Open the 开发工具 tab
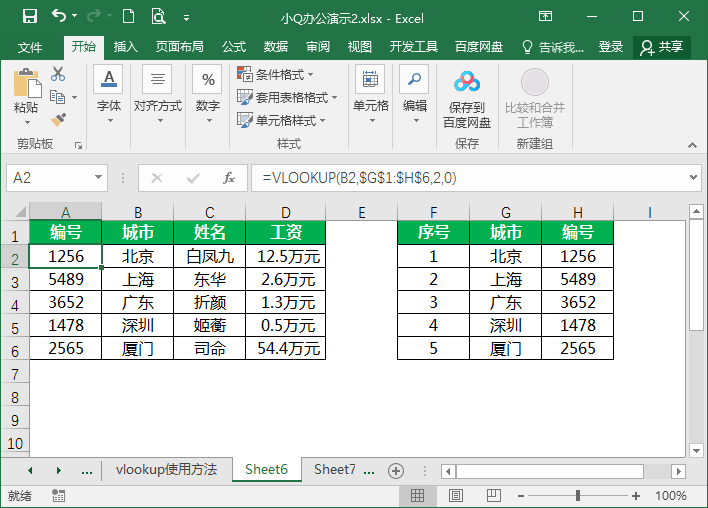Viewport: 708px width, 508px height. 414,47
